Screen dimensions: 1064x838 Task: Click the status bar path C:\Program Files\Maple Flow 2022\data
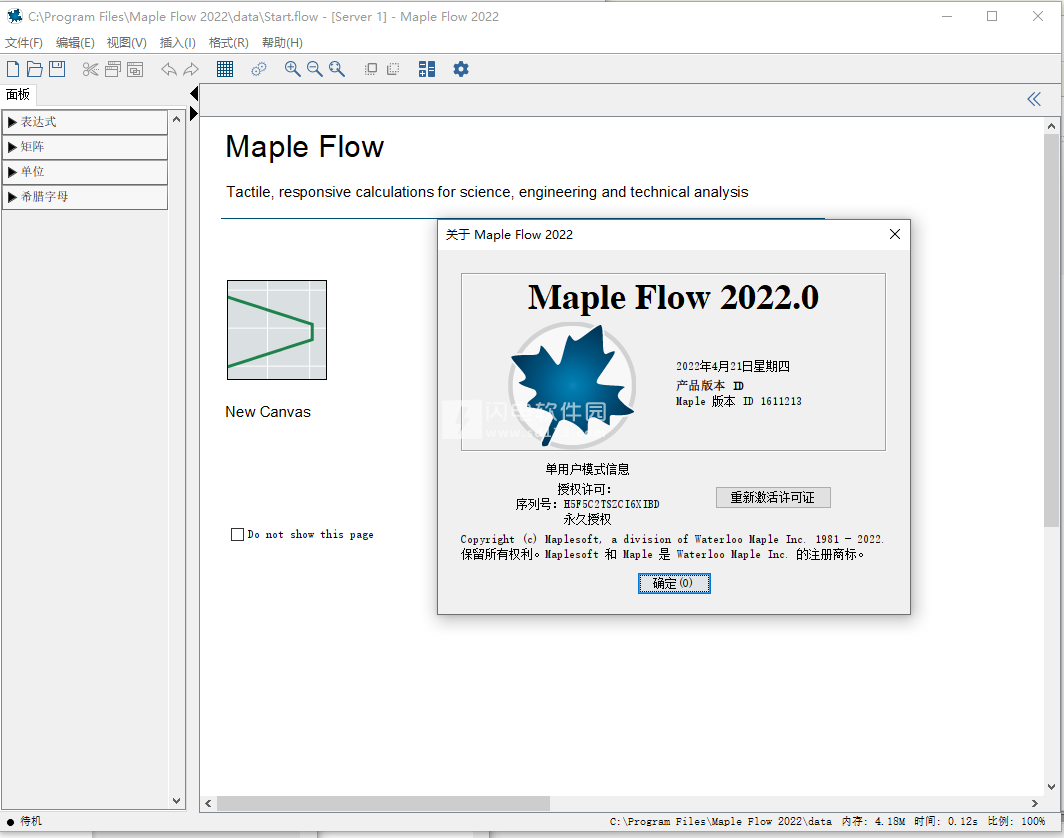(x=721, y=821)
